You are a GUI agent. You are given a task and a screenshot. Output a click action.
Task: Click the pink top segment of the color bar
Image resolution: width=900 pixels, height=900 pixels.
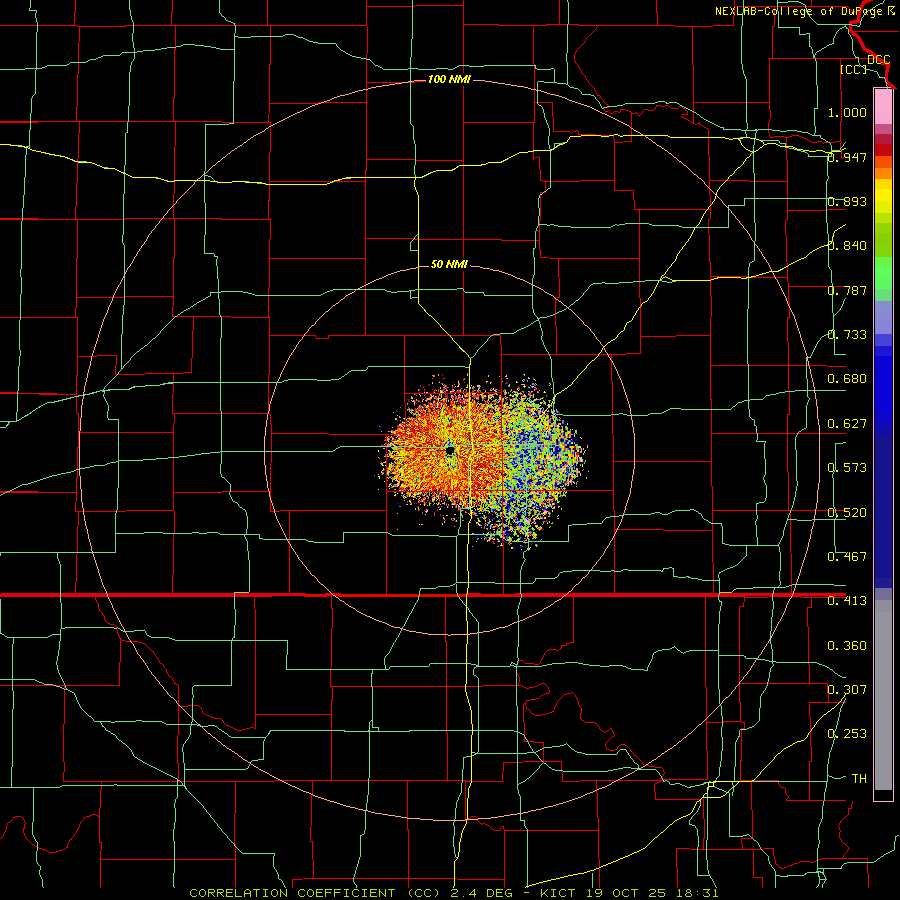[x=883, y=107]
